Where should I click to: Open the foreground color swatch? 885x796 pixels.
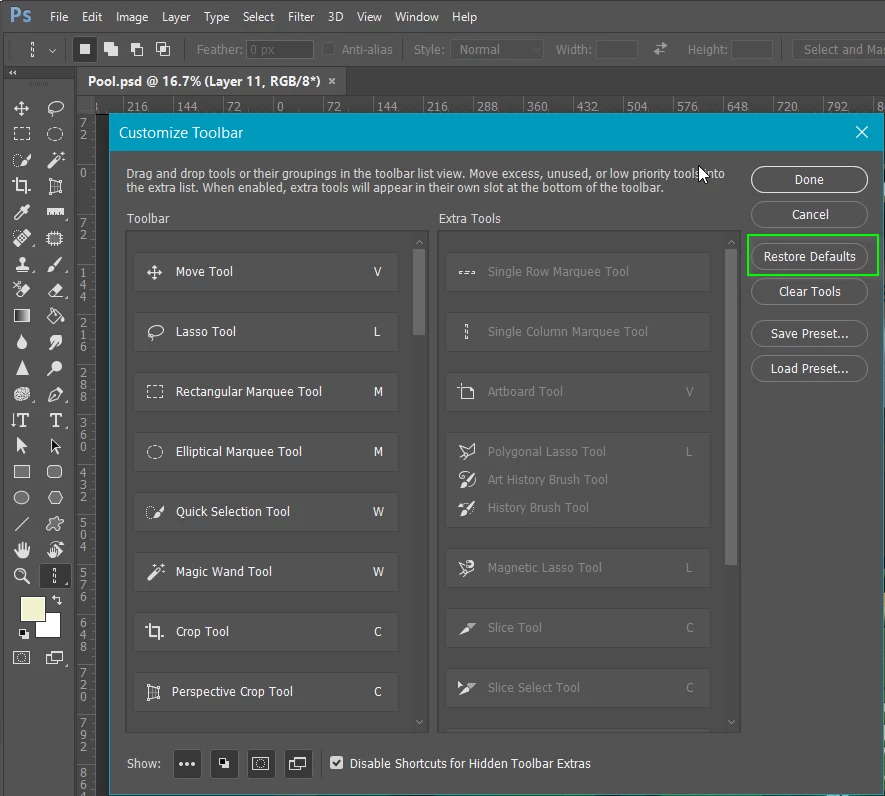click(x=31, y=607)
